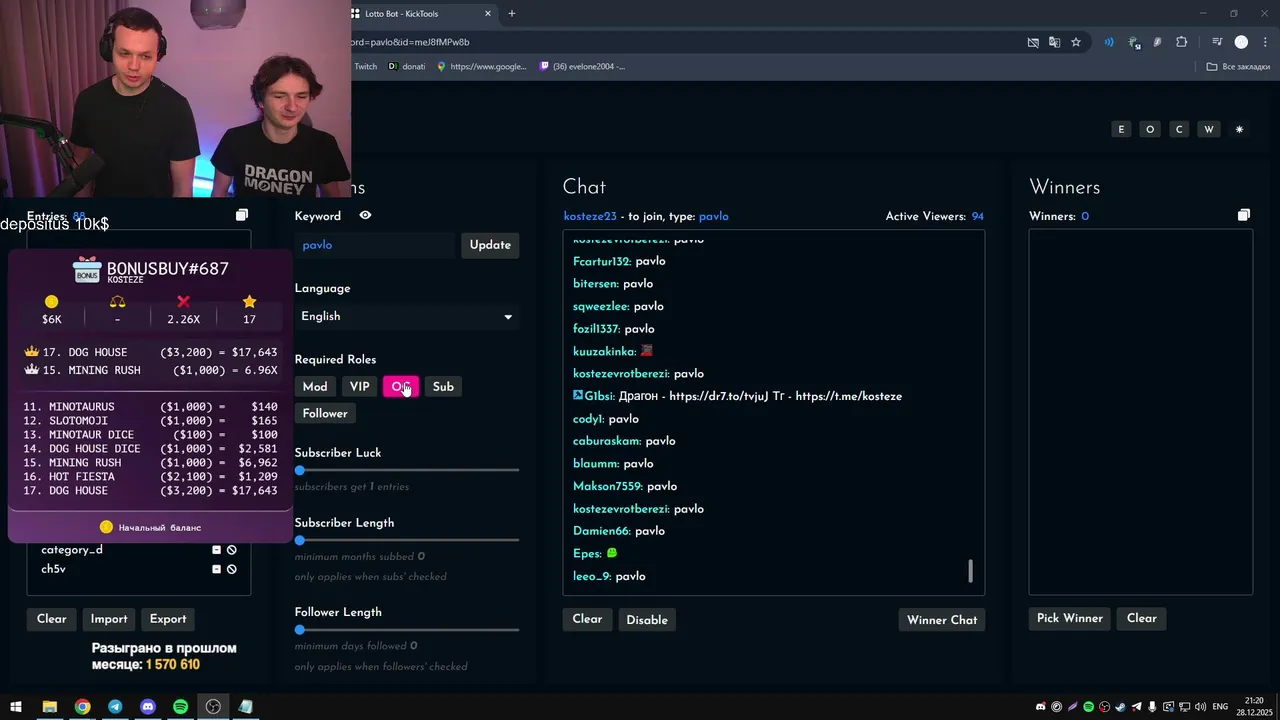Open the Winner Chat
Viewport: 1280px width, 720px height.
tap(942, 620)
